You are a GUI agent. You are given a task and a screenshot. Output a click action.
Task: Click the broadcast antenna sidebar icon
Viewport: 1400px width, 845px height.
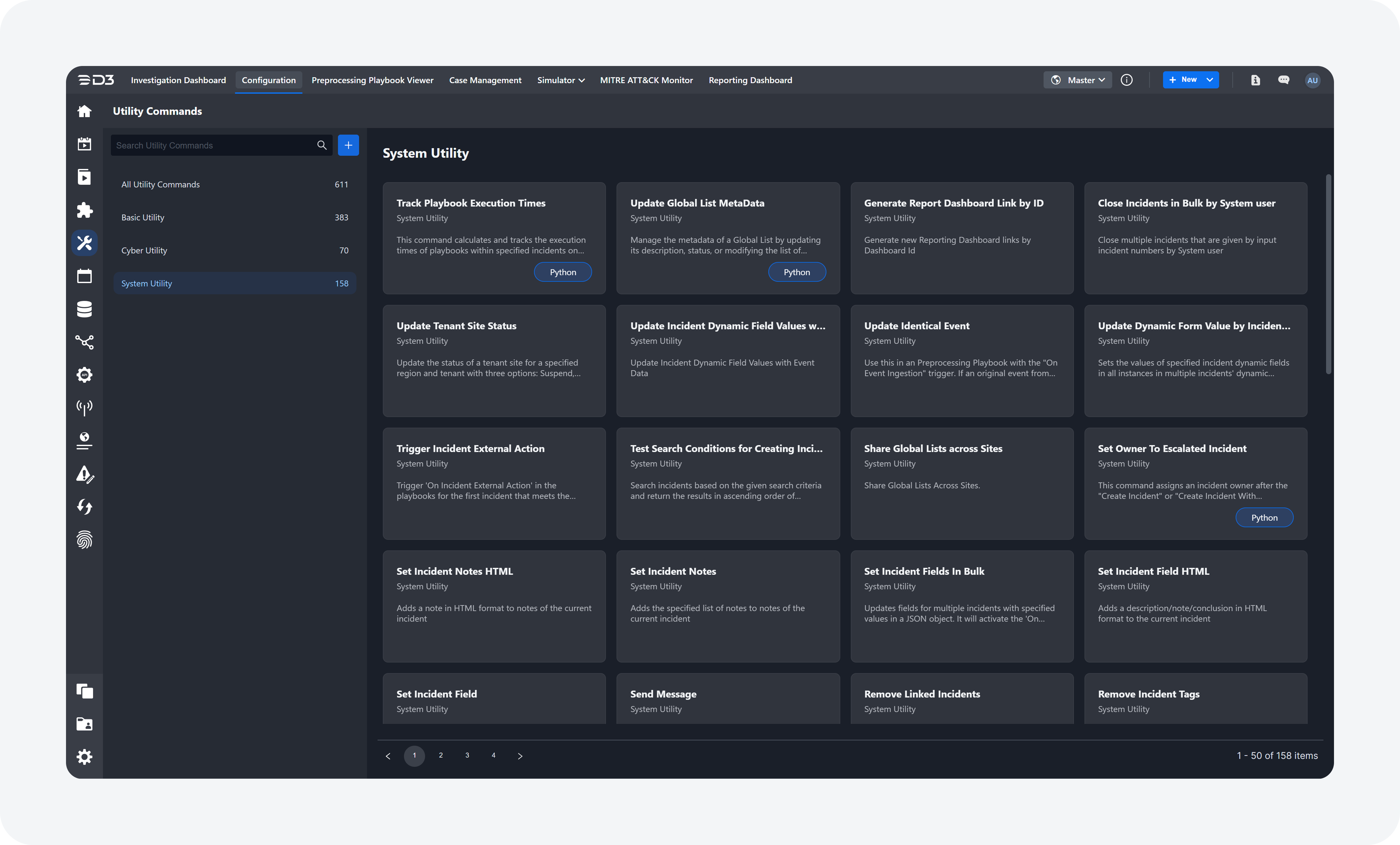(84, 407)
